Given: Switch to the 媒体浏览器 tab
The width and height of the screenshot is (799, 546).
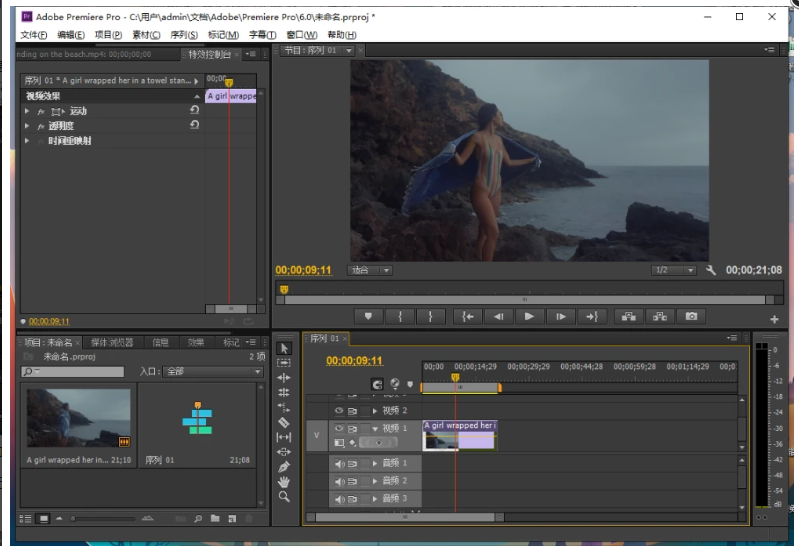Looking at the screenshot, I should pos(110,342).
